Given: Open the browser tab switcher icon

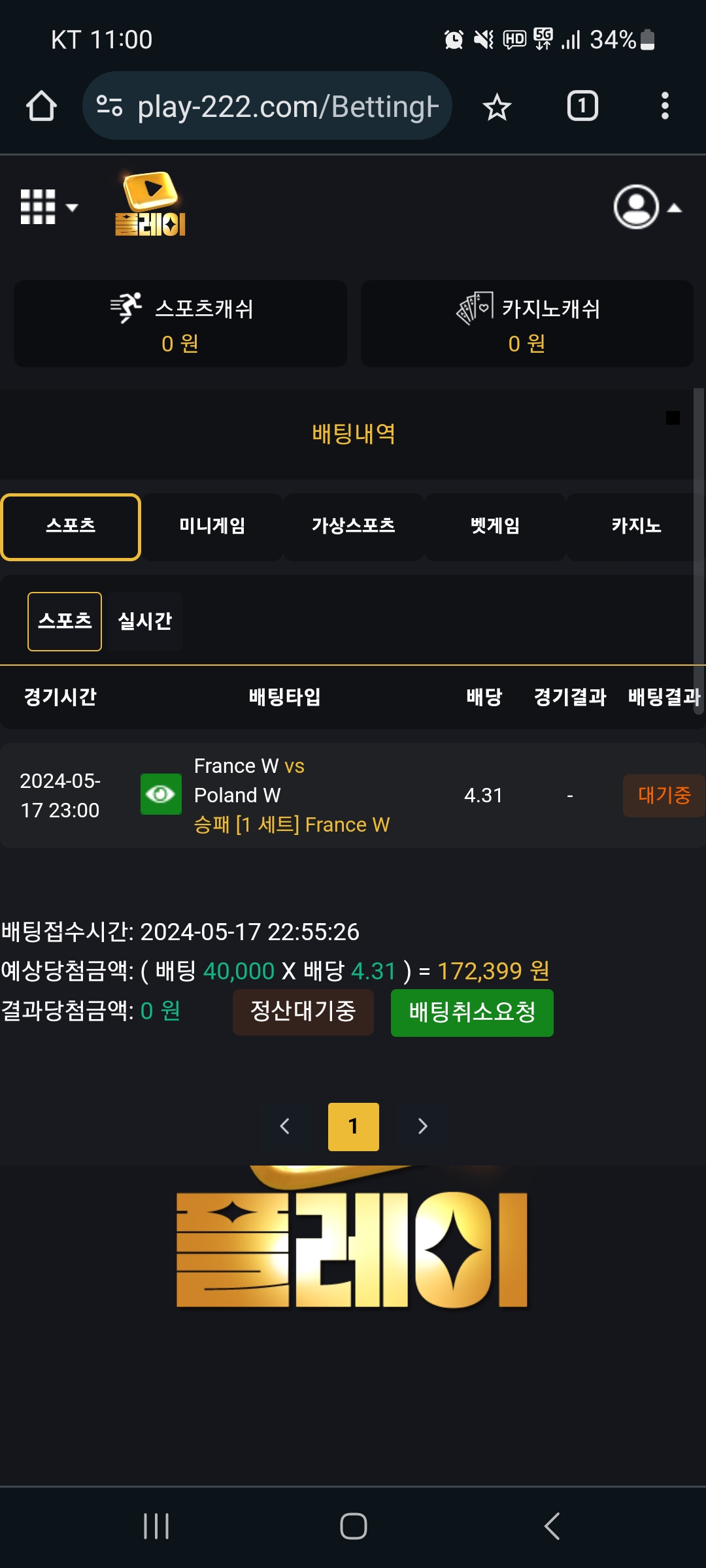Looking at the screenshot, I should 582,106.
